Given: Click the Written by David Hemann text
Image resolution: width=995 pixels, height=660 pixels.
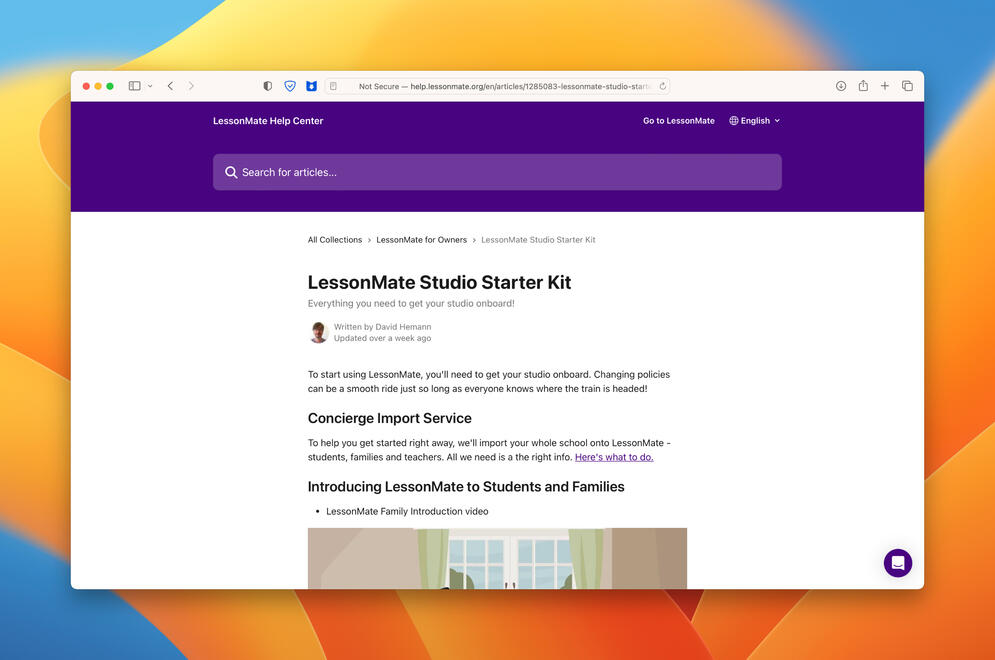Looking at the screenshot, I should pos(383,327).
